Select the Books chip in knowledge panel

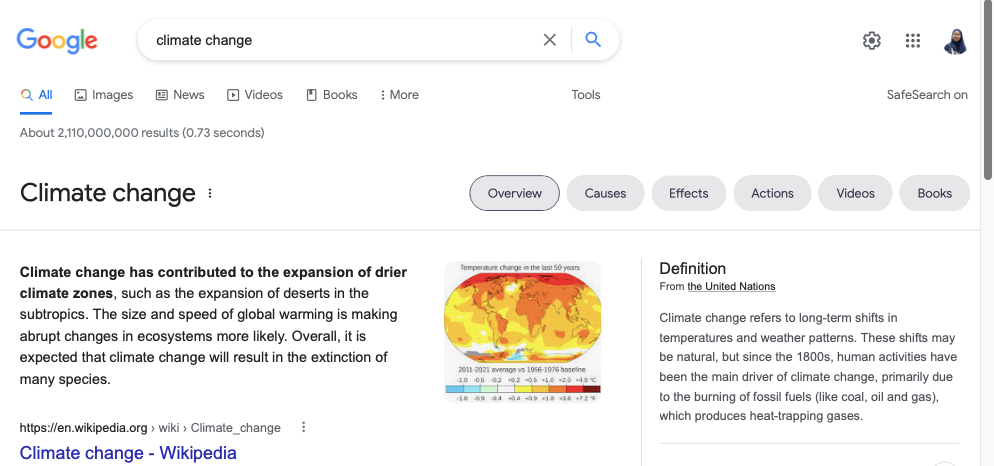[x=934, y=193]
